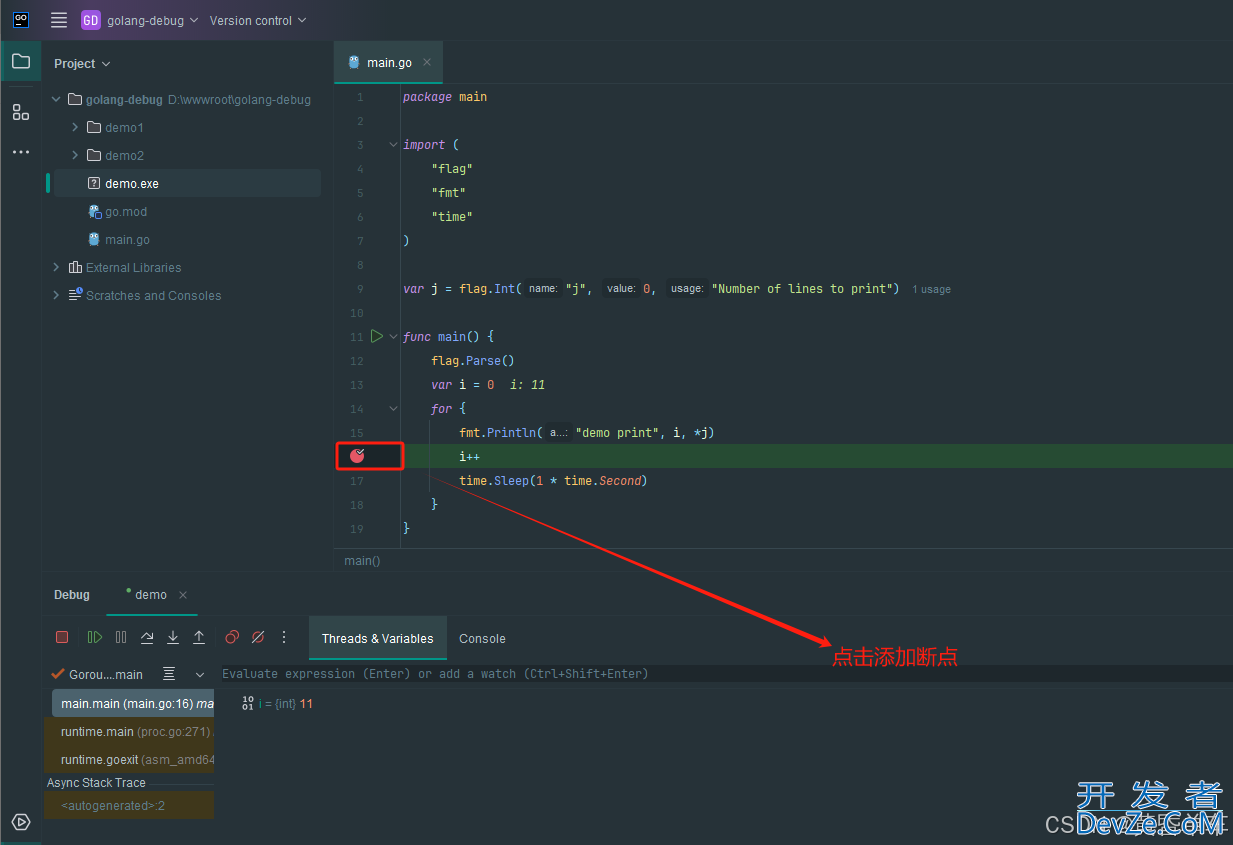Mute all breakpoints
The image size is (1233, 845).
[x=258, y=637]
